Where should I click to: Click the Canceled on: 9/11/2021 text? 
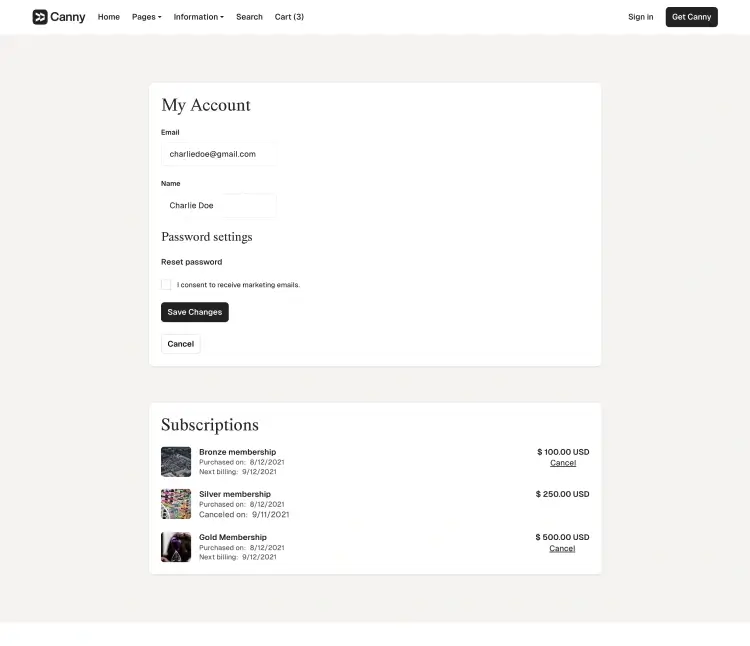tap(244, 515)
